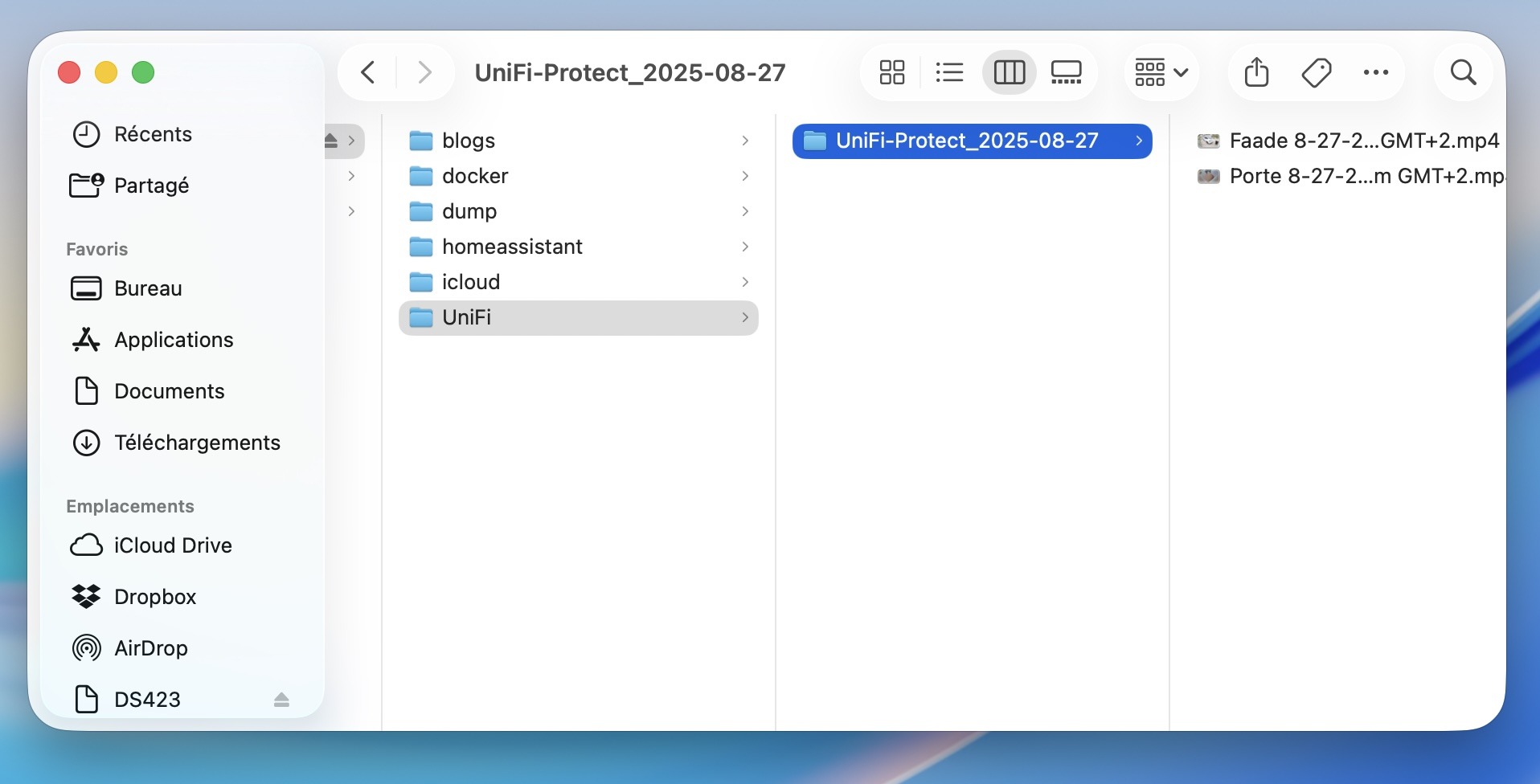The width and height of the screenshot is (1540, 784).
Task: Select the icloud folder
Action: tap(579, 282)
